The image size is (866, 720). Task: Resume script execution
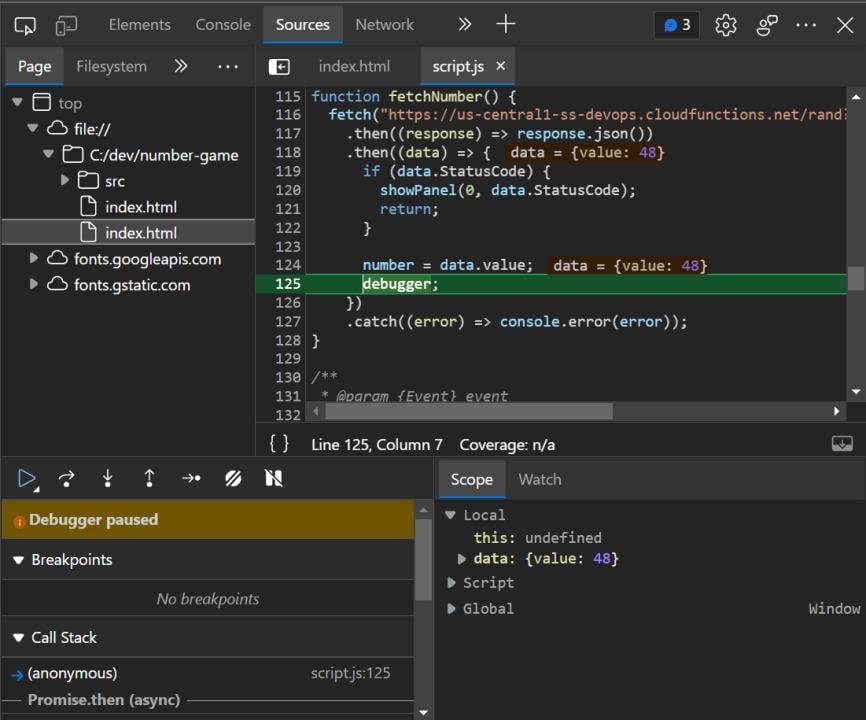click(26, 479)
